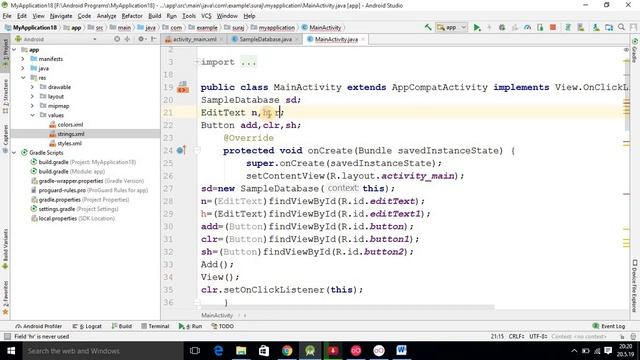
Task: Click the myapplication breadcrumb
Action: tap(273, 27)
